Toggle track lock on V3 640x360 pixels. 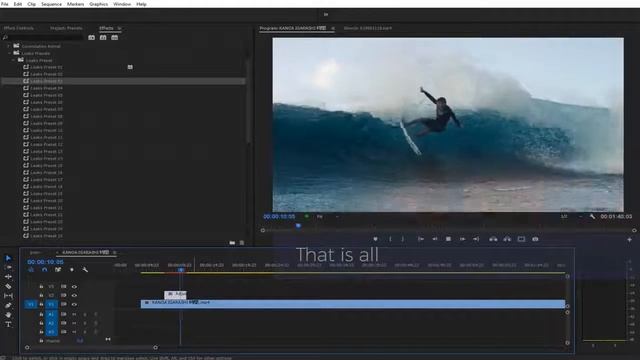41,287
